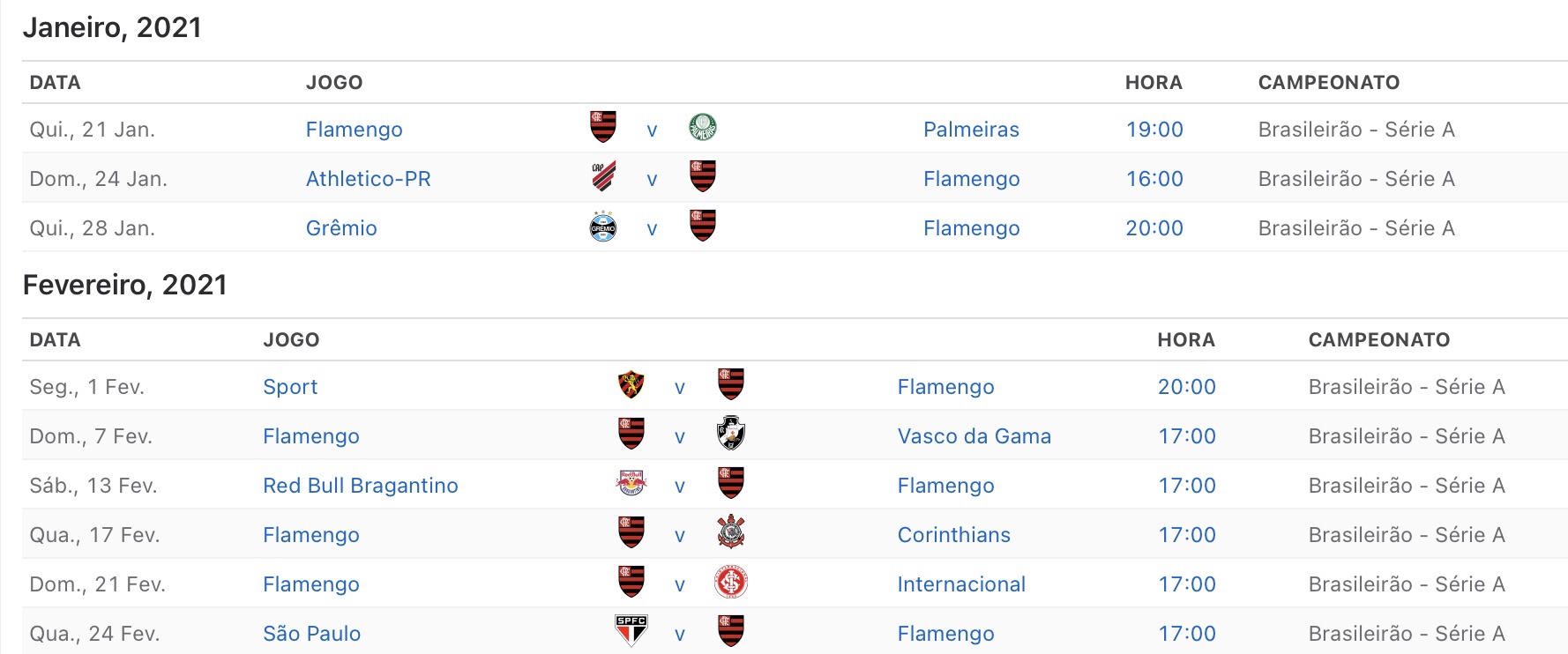This screenshot has height=654, width=1568.
Task: Click the São Paulo SPFC crest icon
Action: pos(631,631)
